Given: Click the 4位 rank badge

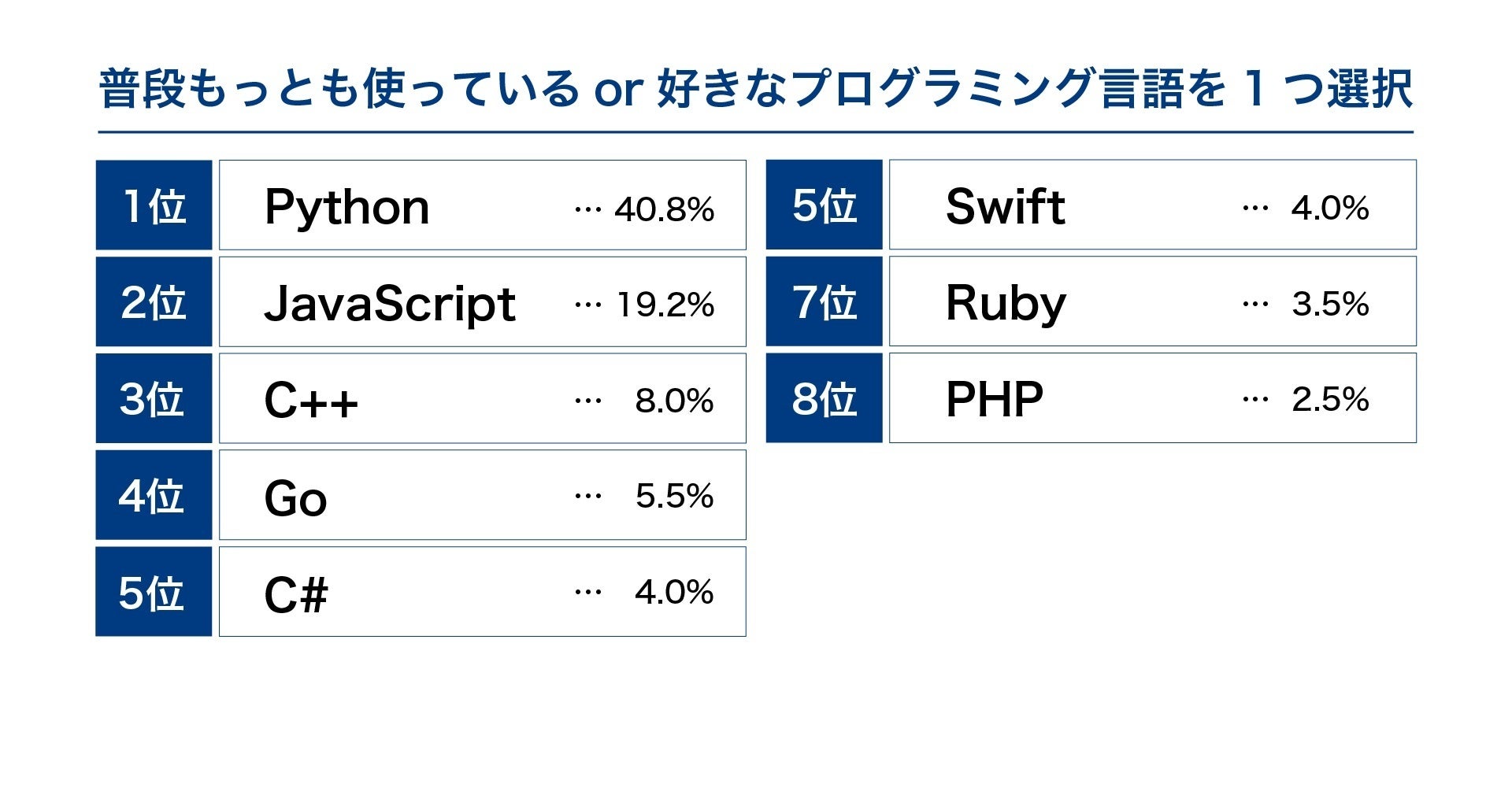Looking at the screenshot, I should click(x=154, y=496).
